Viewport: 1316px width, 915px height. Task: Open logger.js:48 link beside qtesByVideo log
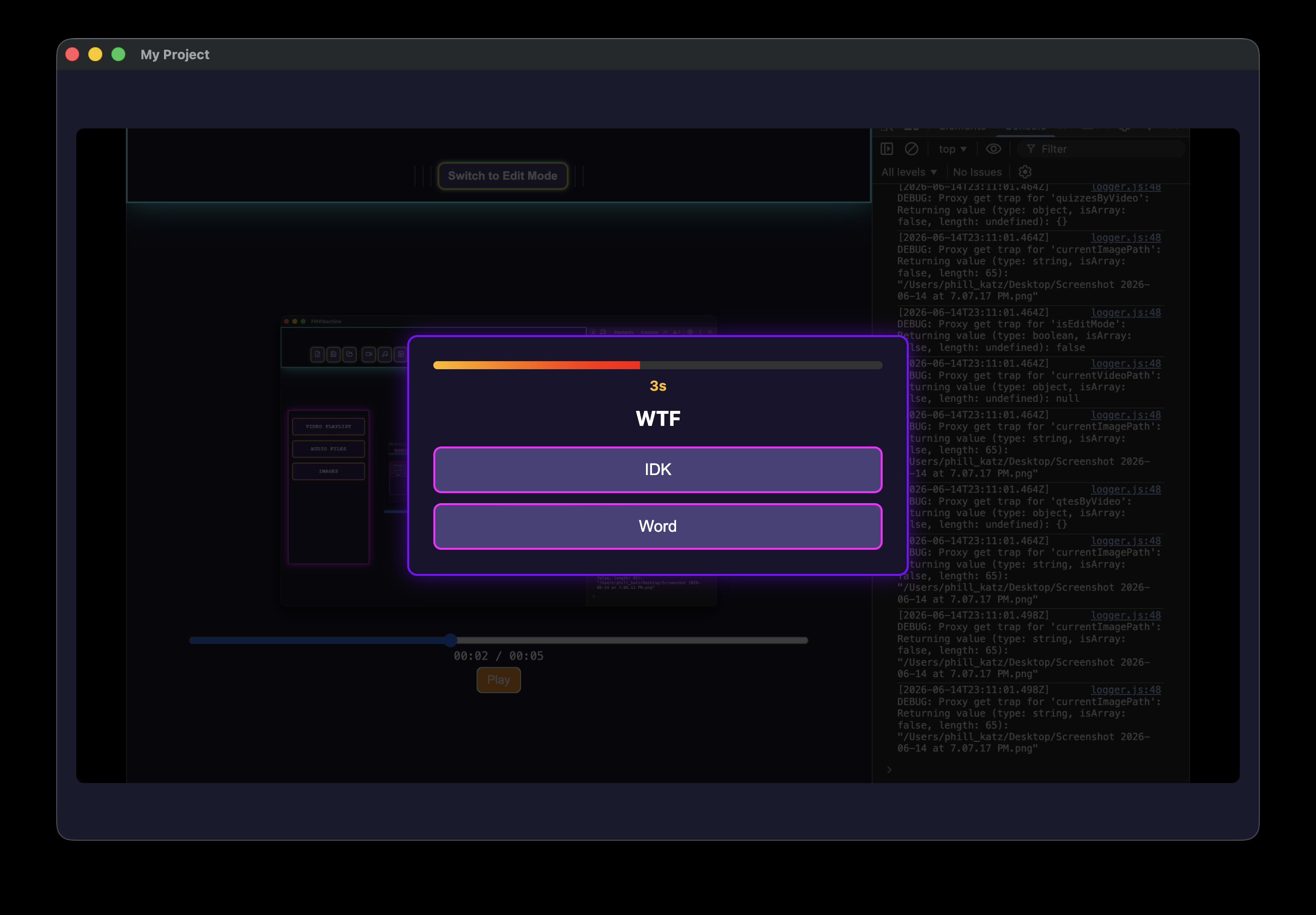coord(1126,490)
